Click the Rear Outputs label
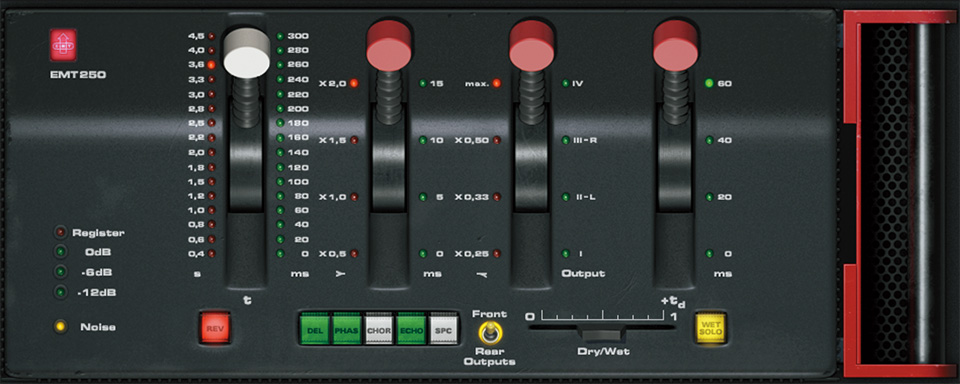 point(489,356)
